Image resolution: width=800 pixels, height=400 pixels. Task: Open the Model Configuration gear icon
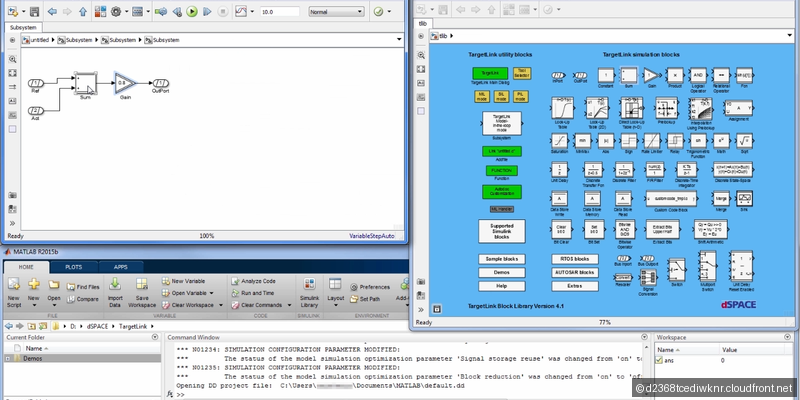117,12
